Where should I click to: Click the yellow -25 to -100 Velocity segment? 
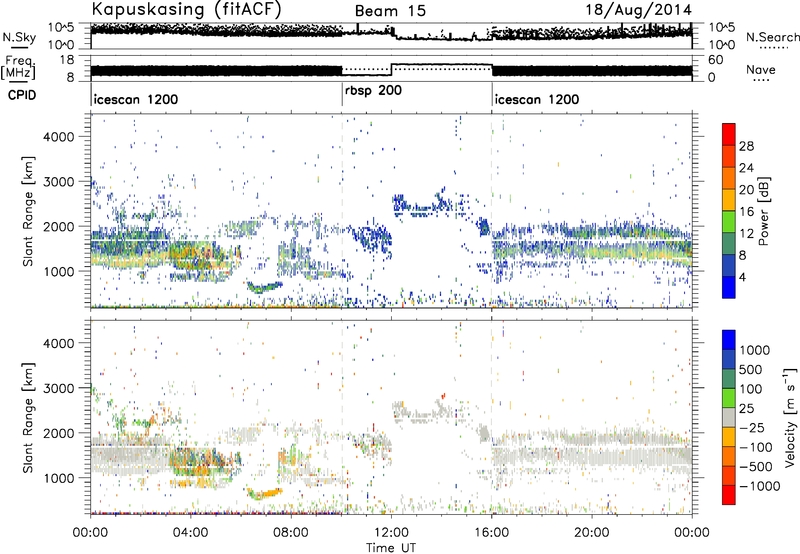coord(729,436)
